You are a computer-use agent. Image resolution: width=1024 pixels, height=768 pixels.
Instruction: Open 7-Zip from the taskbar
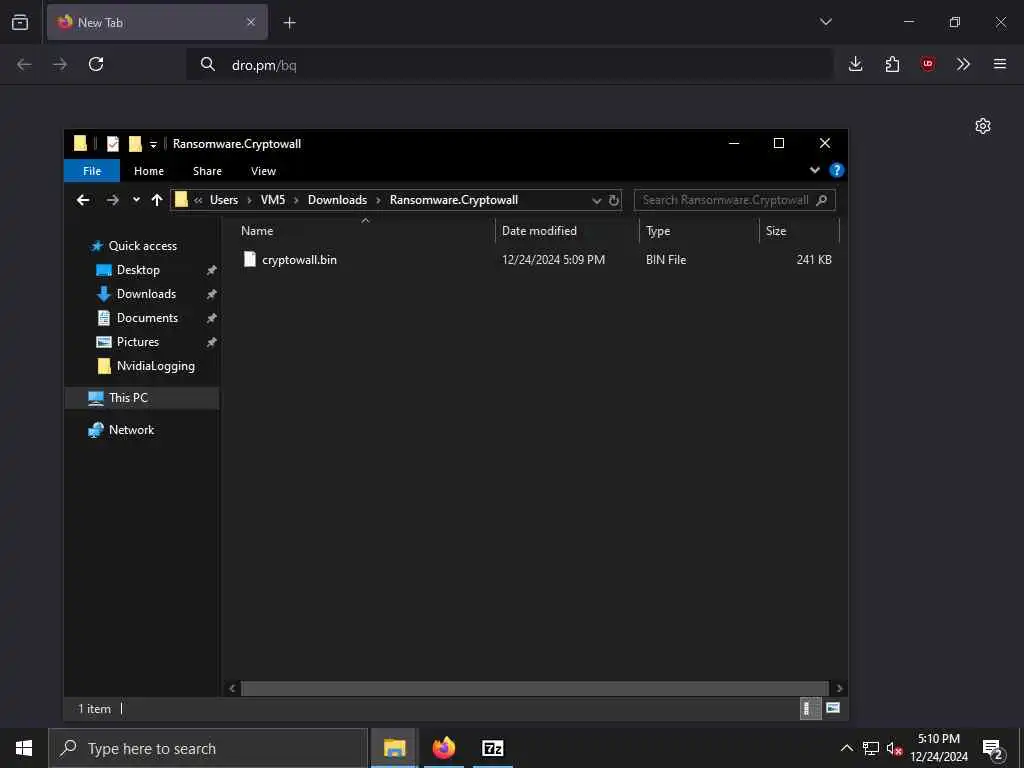point(492,748)
